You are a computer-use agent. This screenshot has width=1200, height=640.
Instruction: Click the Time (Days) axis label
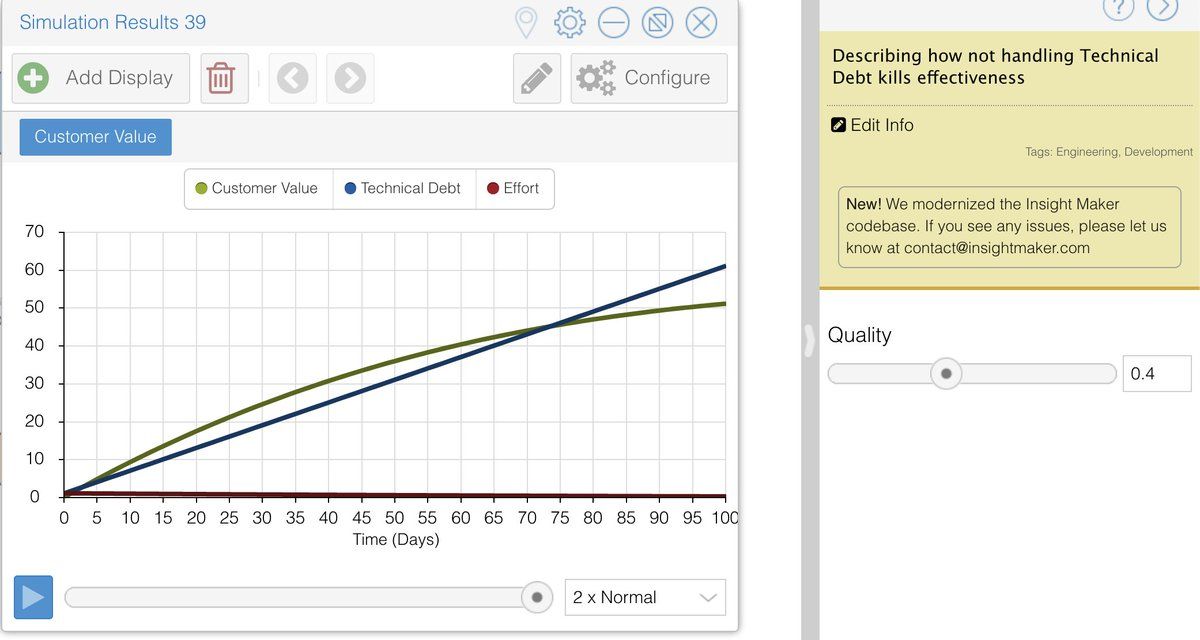[x=396, y=540]
